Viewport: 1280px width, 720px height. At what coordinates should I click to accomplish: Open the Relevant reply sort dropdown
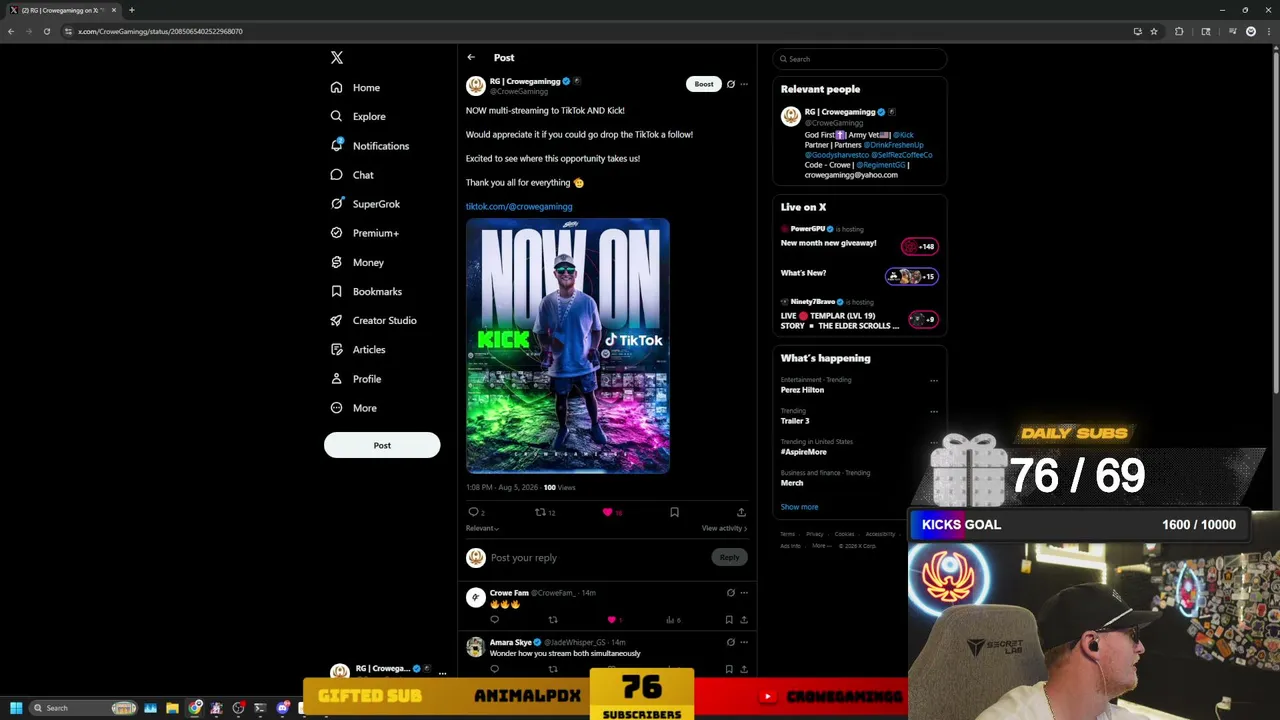pos(482,528)
